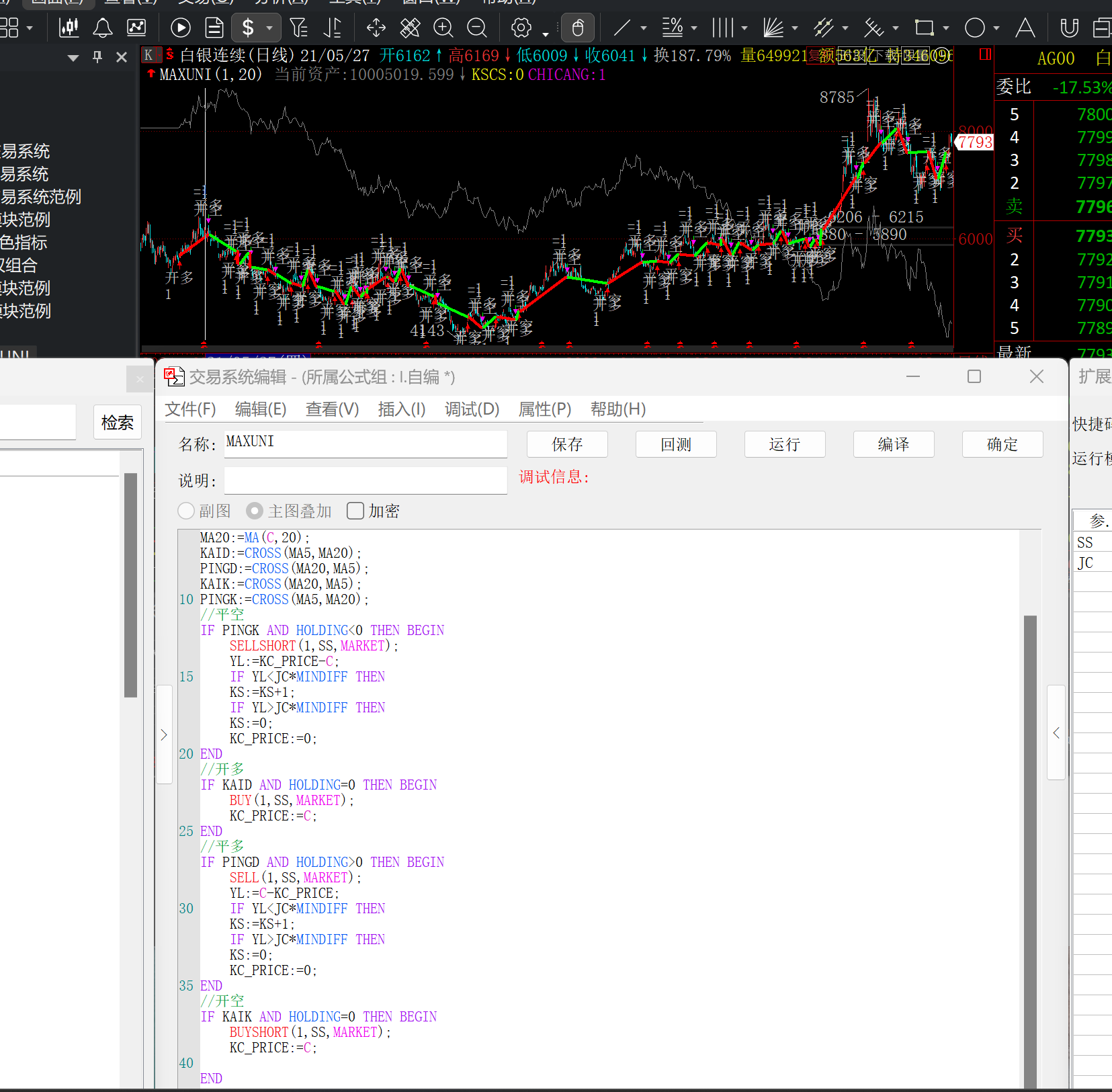
Task: Open the settings gear icon in toolbar
Action: point(521,28)
